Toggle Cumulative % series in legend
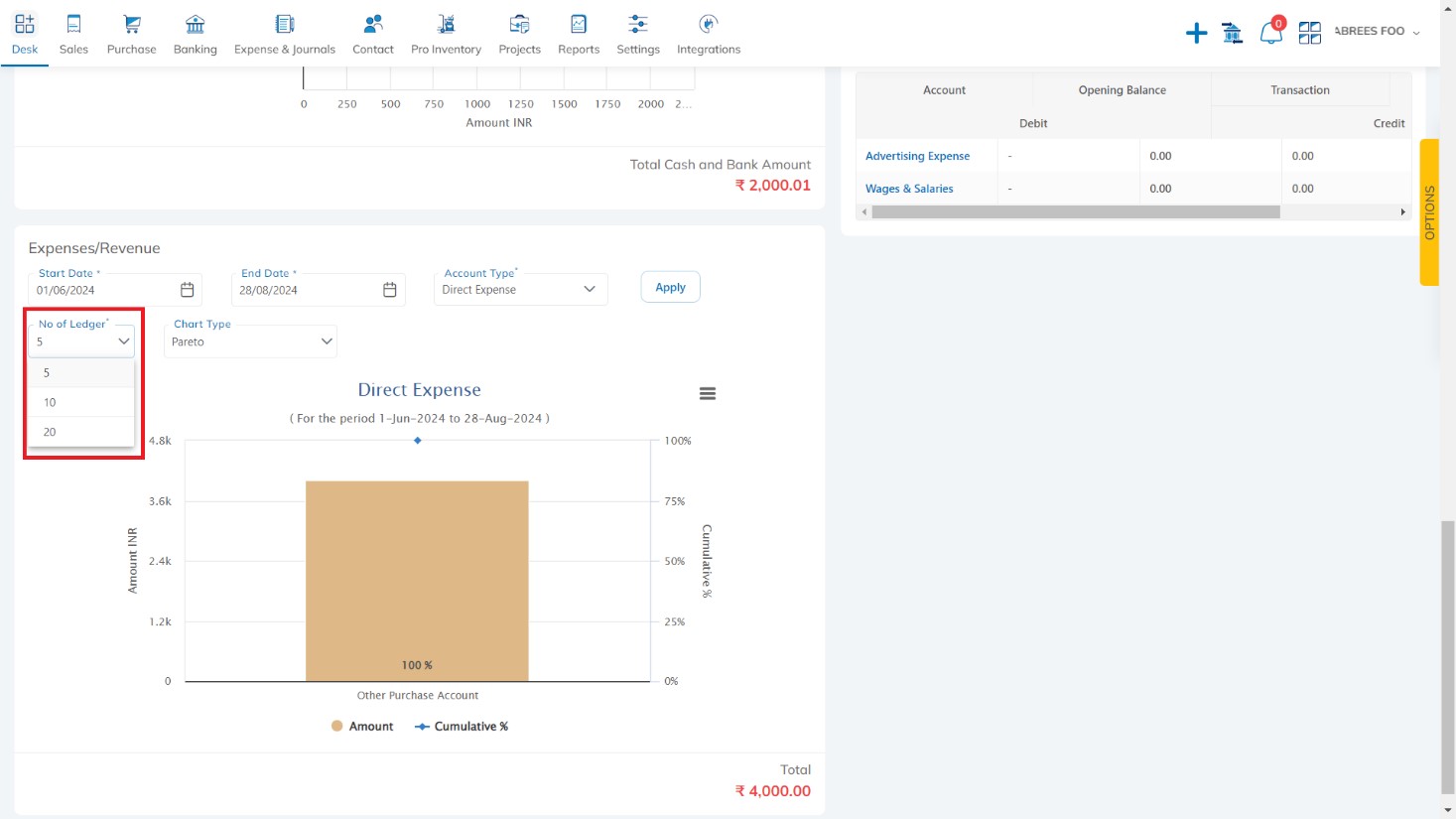1456x819 pixels. 462,727
